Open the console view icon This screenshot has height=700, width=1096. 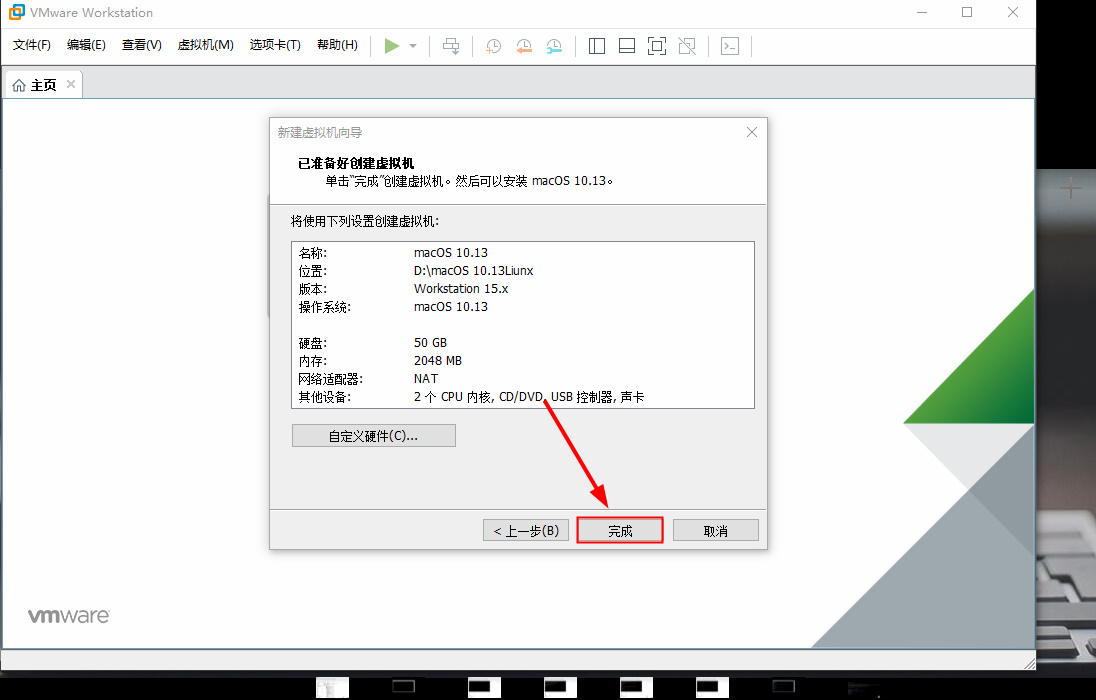click(x=730, y=46)
